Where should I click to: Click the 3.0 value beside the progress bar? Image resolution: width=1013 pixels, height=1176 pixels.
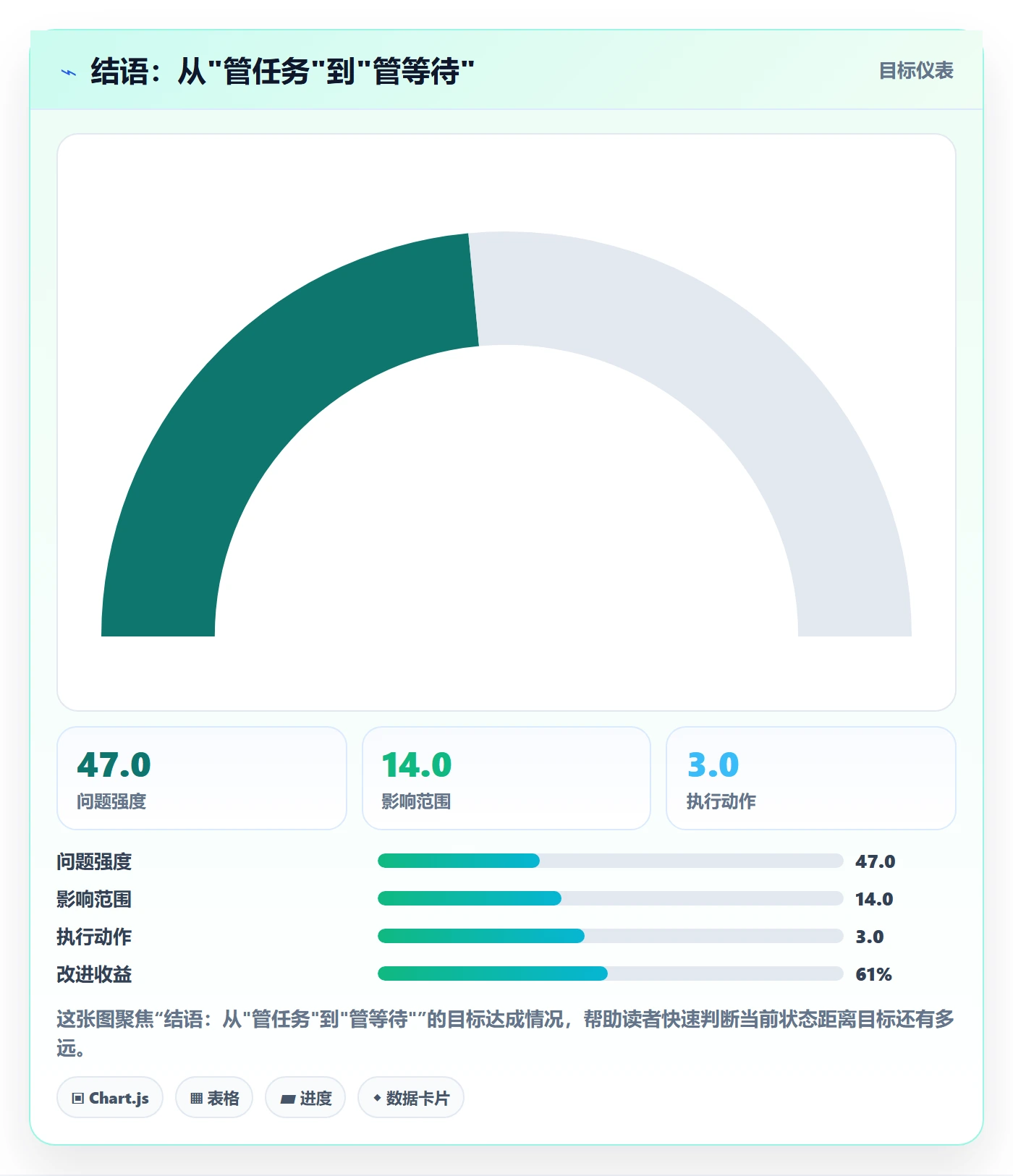point(870,937)
